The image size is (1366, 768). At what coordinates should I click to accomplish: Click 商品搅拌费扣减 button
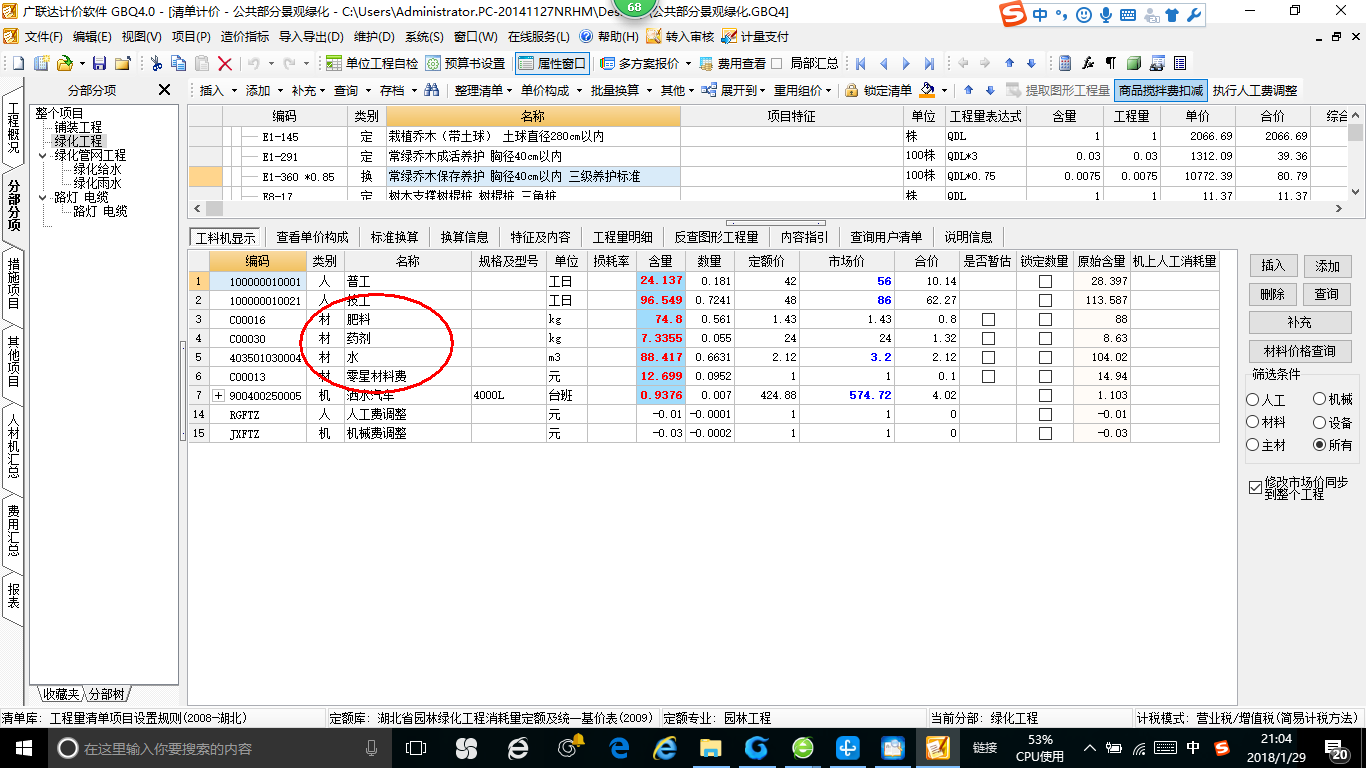point(1161,90)
